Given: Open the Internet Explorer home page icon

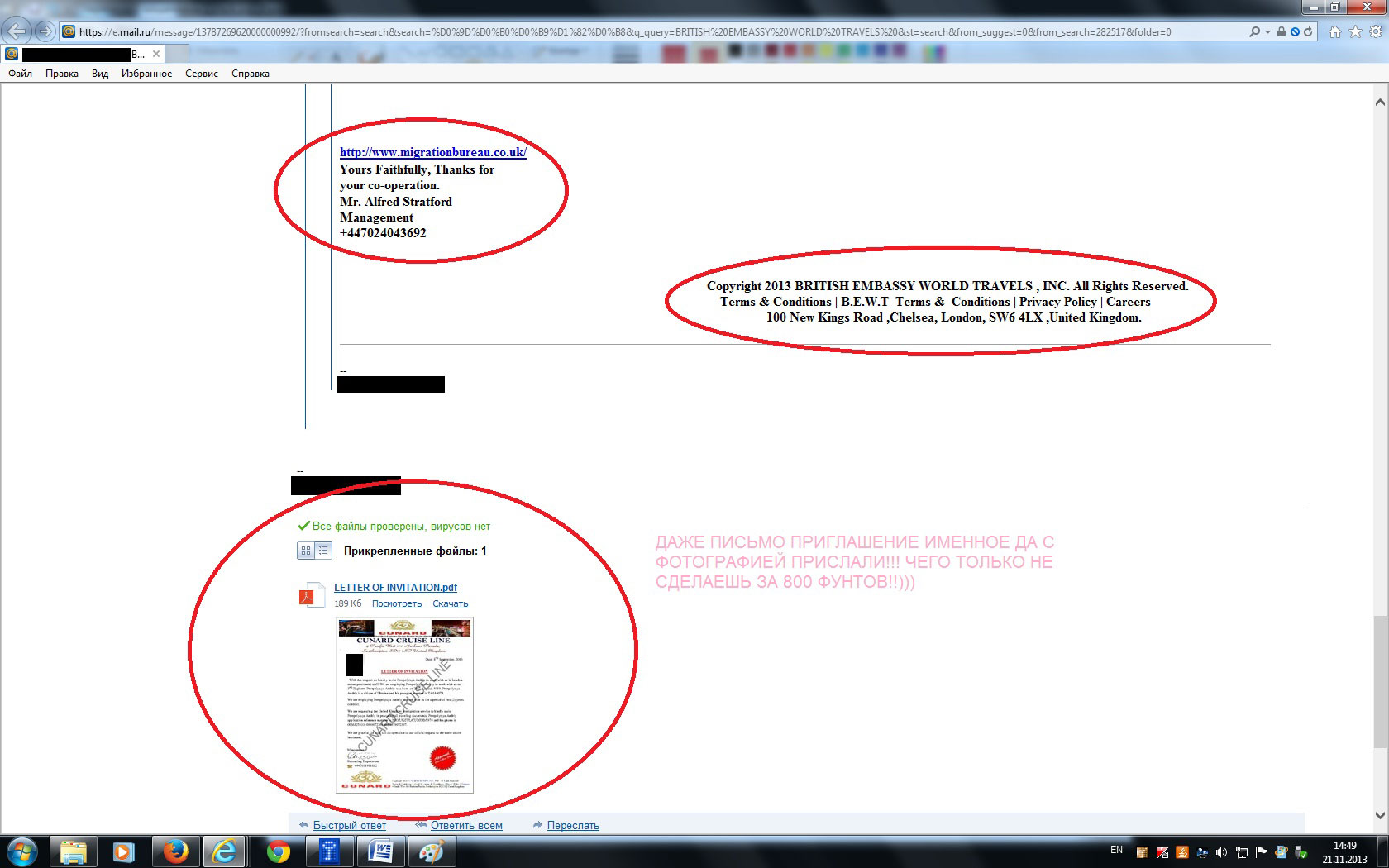Looking at the screenshot, I should coord(1334,32).
